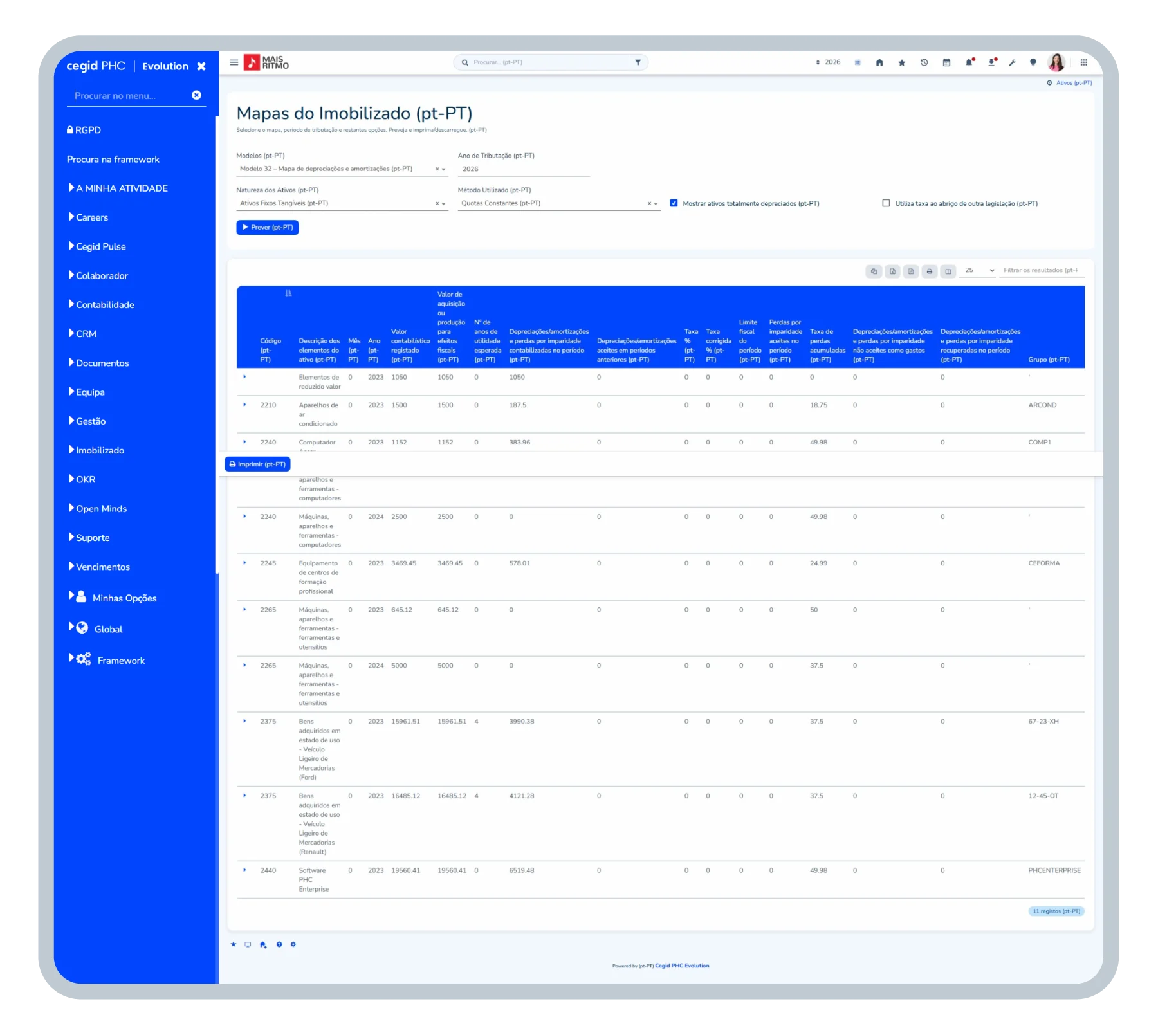
Task: Open the user profile avatar
Action: pyautogui.click(x=1056, y=62)
